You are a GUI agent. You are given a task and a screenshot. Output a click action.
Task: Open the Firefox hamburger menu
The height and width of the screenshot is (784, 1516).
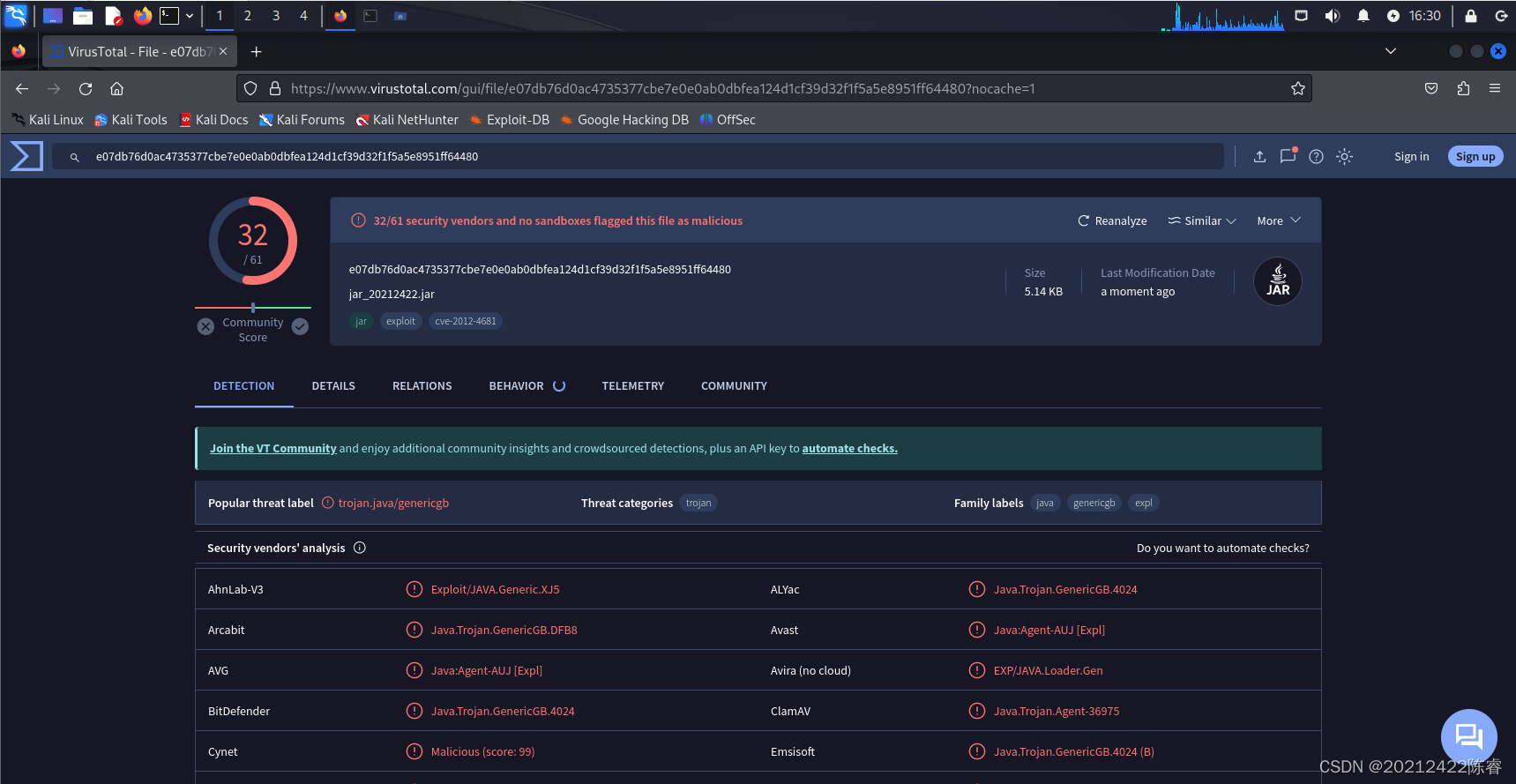pos(1495,88)
